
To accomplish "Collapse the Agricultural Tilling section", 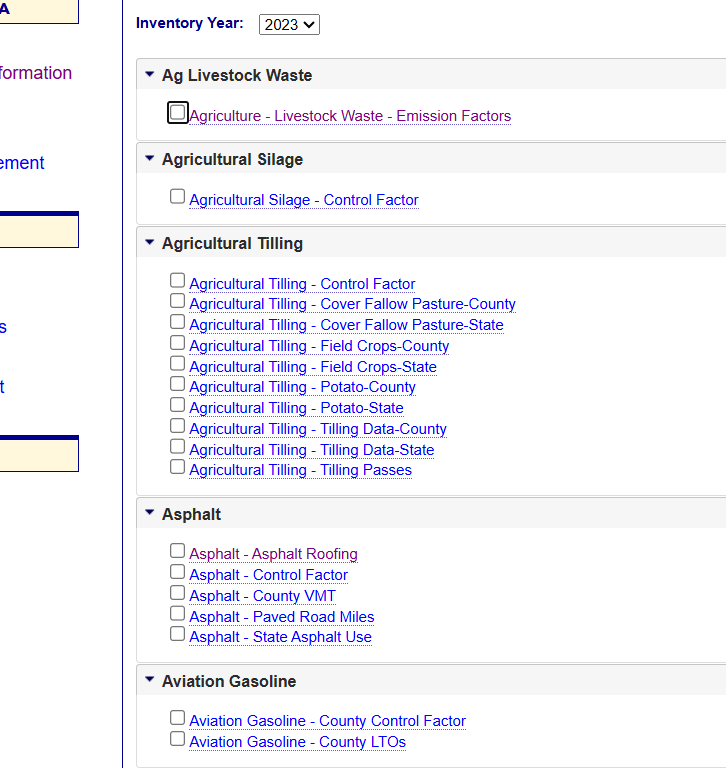I will point(150,243).
